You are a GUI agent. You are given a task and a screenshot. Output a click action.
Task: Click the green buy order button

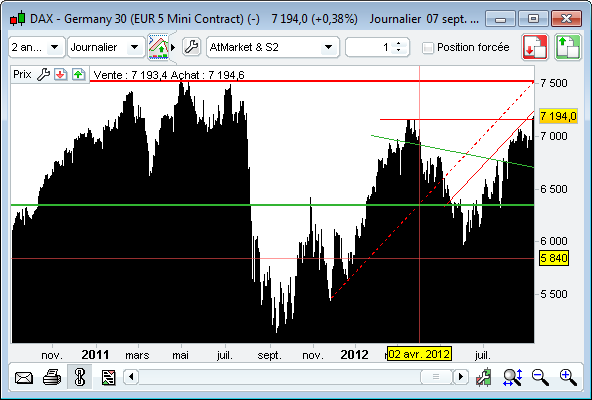pyautogui.click(x=567, y=47)
